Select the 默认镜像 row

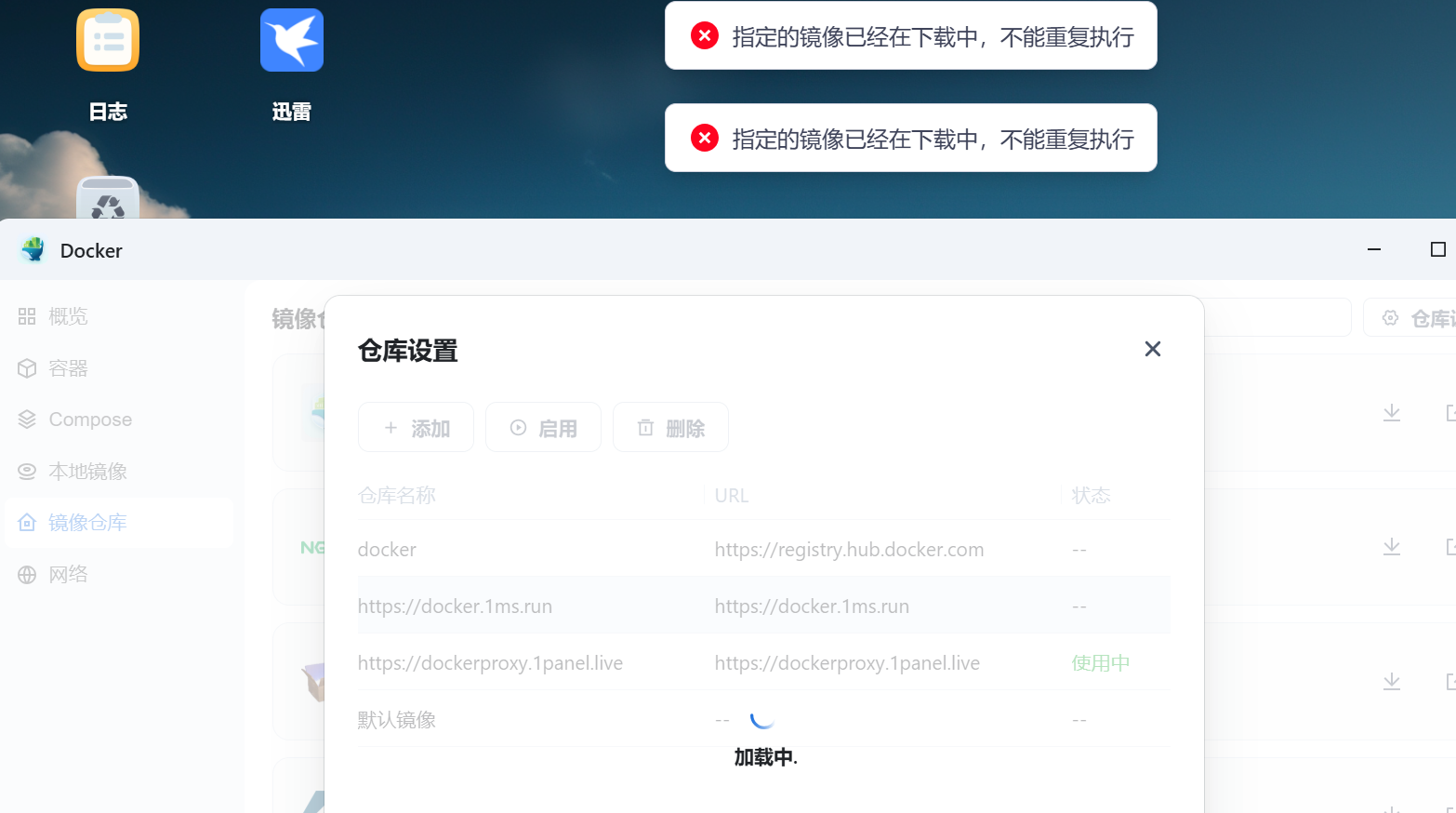click(x=763, y=719)
